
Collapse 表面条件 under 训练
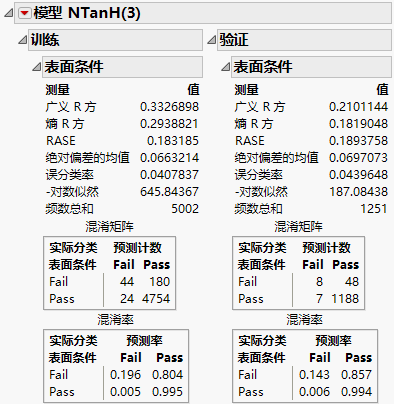(36, 67)
